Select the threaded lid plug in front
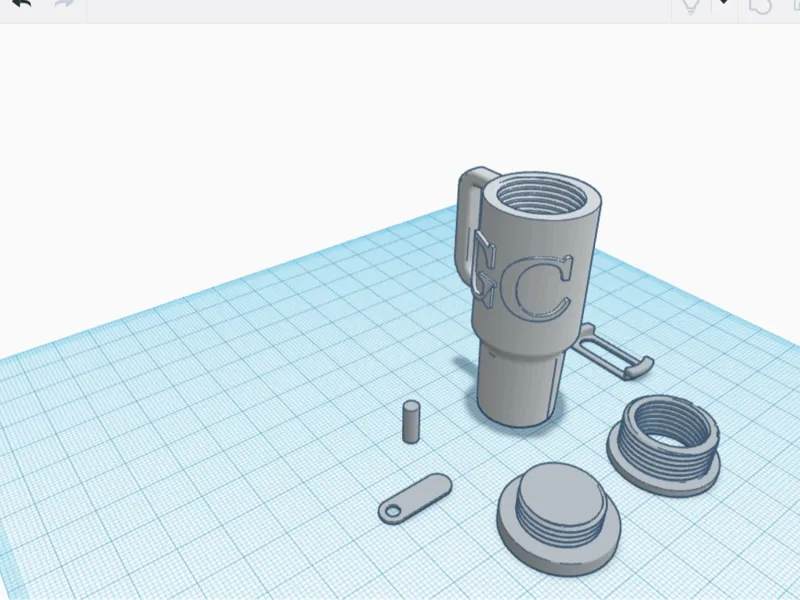800x600 pixels. tap(559, 519)
